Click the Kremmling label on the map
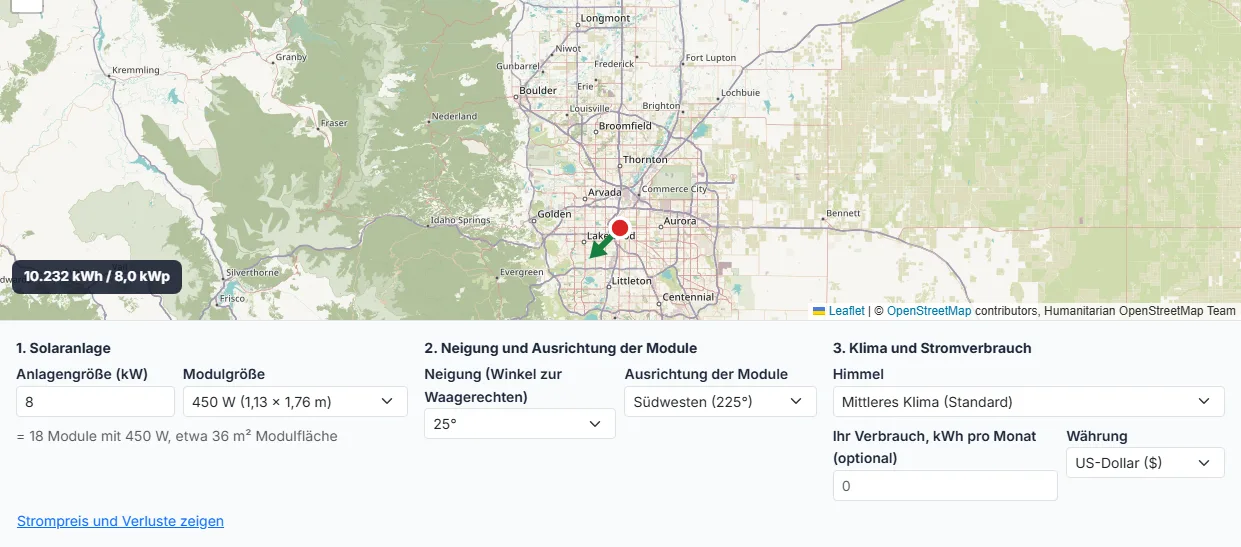Image resolution: width=1241 pixels, height=547 pixels. [x=137, y=70]
